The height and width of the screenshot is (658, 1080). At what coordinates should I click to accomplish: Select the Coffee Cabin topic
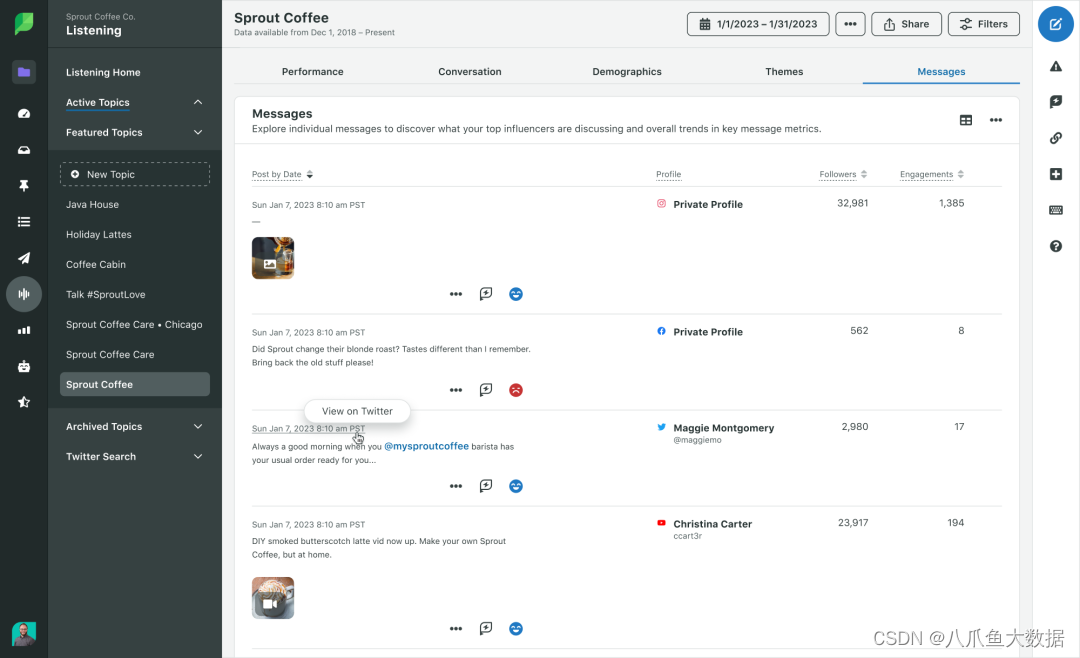(96, 265)
